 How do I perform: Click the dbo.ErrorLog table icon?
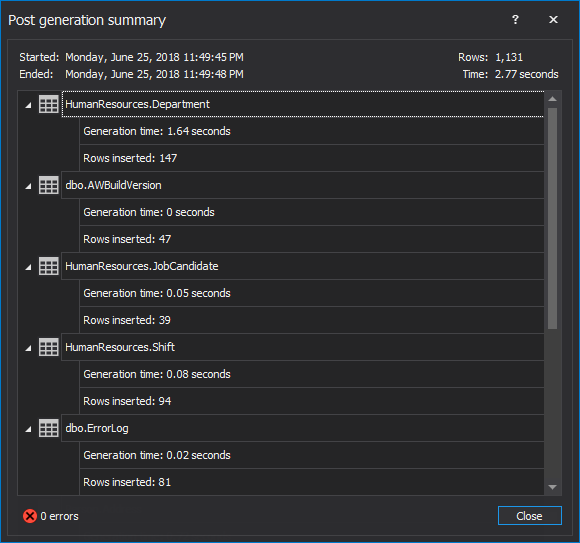48,428
